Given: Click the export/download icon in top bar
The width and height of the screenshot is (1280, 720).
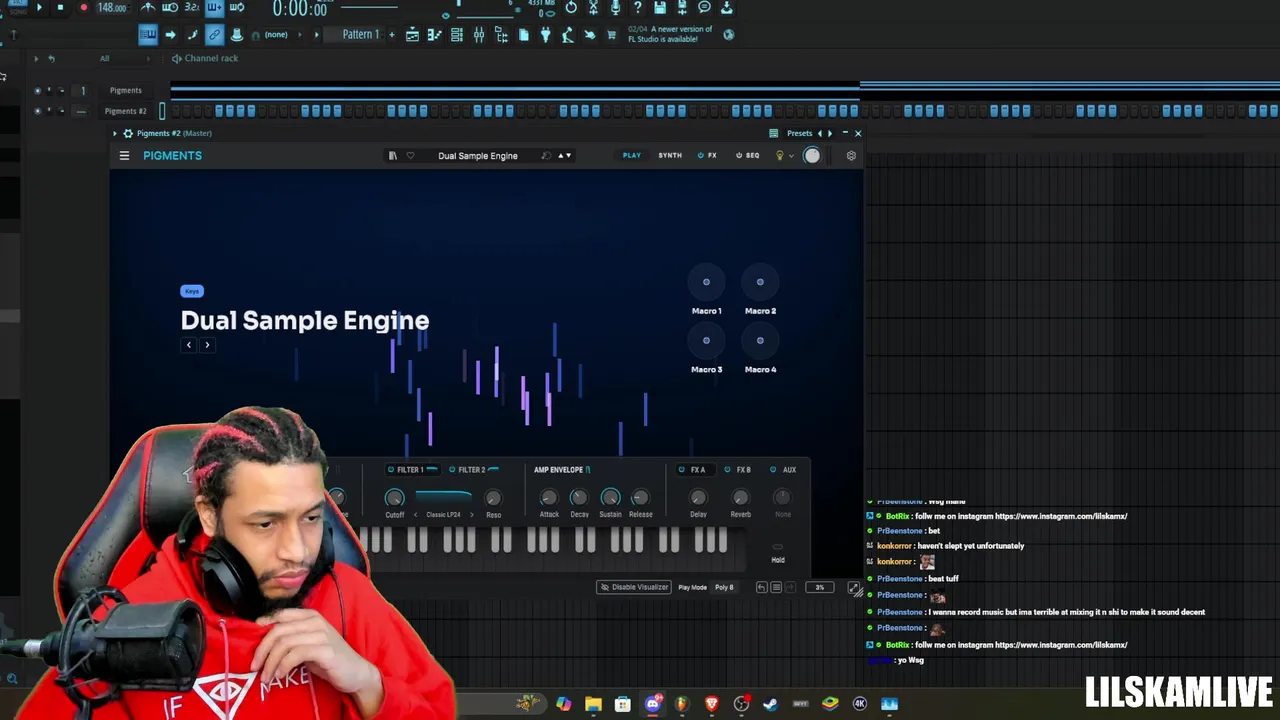Looking at the screenshot, I should pyautogui.click(x=726, y=8).
